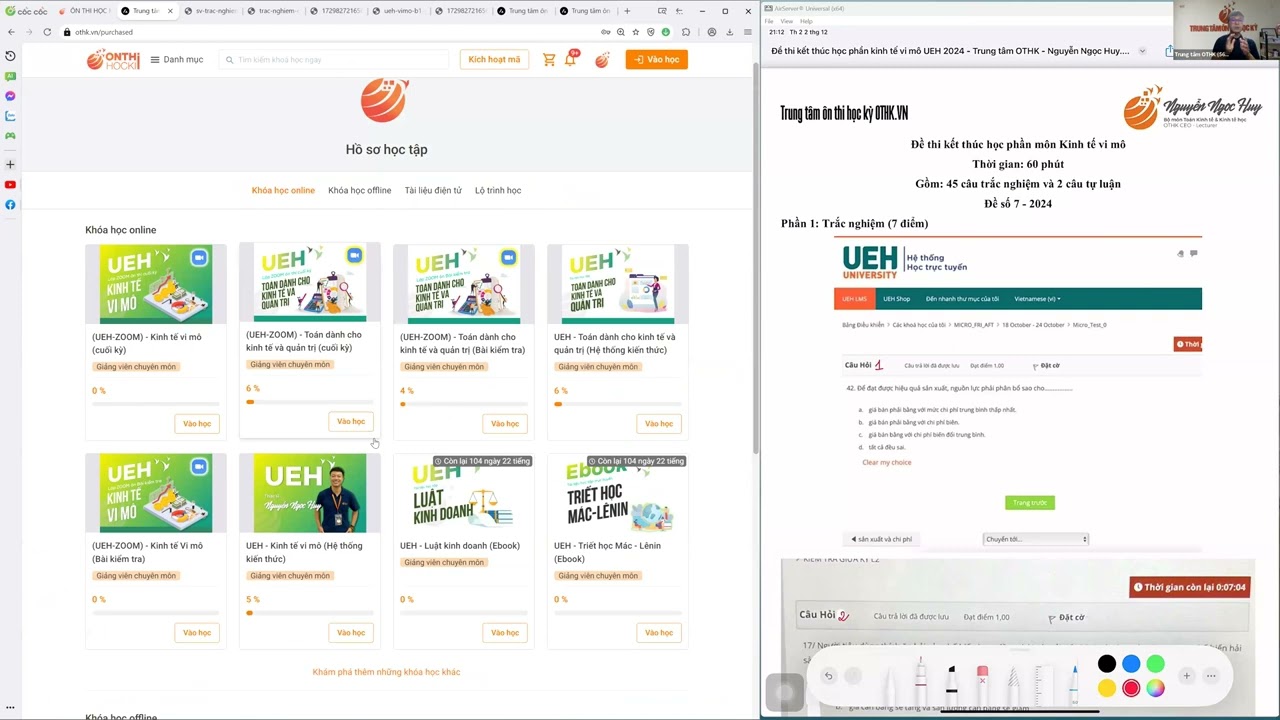
Task: Open Khám phá thêm những khóa học khác link
Action: point(386,672)
